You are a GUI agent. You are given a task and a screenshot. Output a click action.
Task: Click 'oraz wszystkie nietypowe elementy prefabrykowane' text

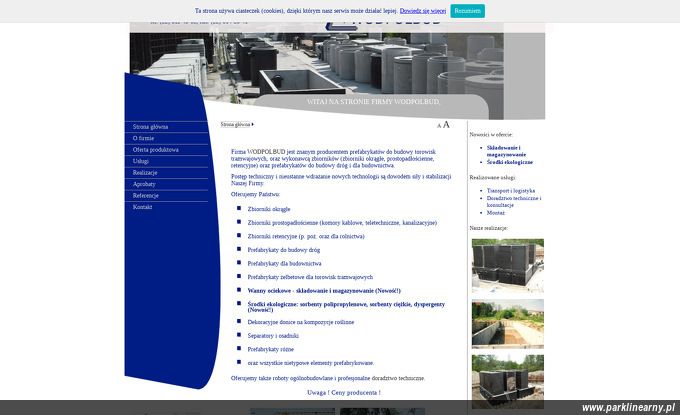pos(311,363)
